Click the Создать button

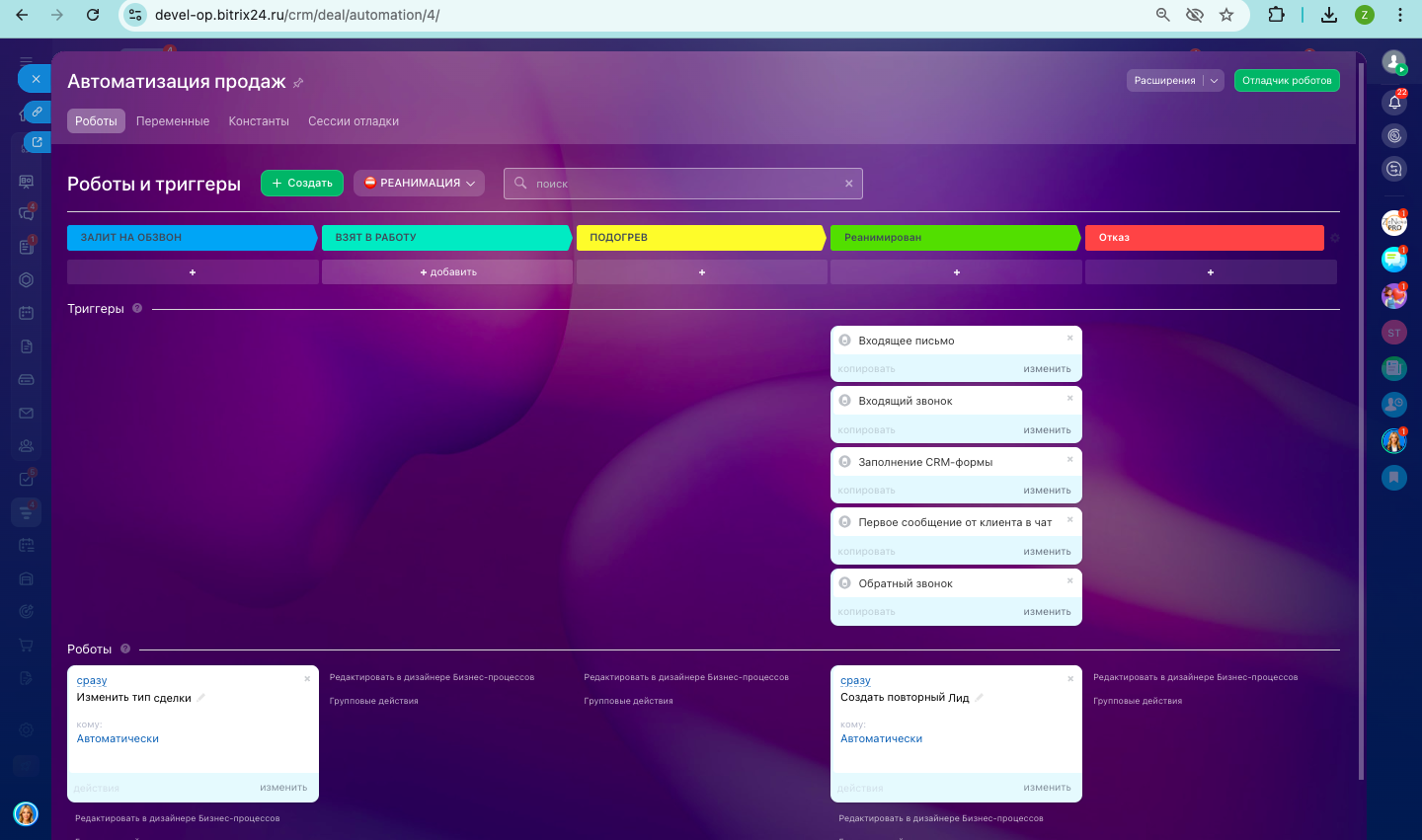click(x=302, y=183)
